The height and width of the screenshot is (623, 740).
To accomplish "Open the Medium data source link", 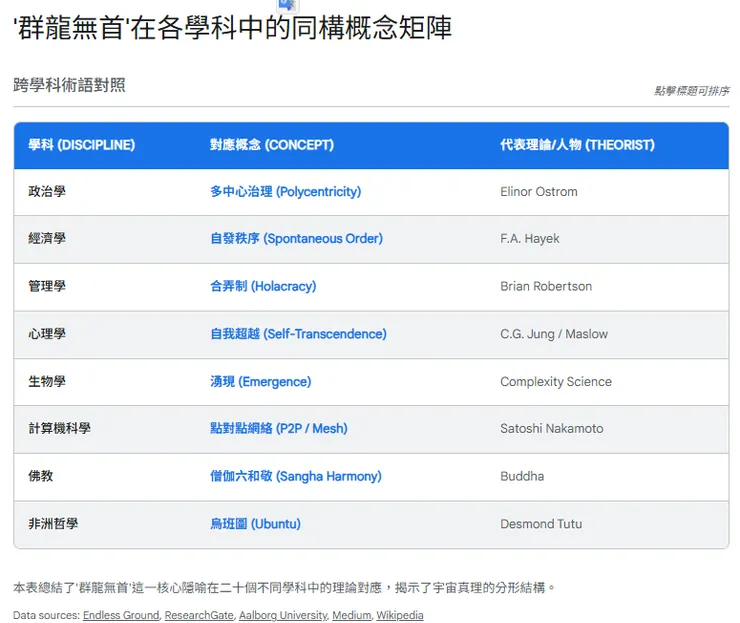I will (x=352, y=615).
